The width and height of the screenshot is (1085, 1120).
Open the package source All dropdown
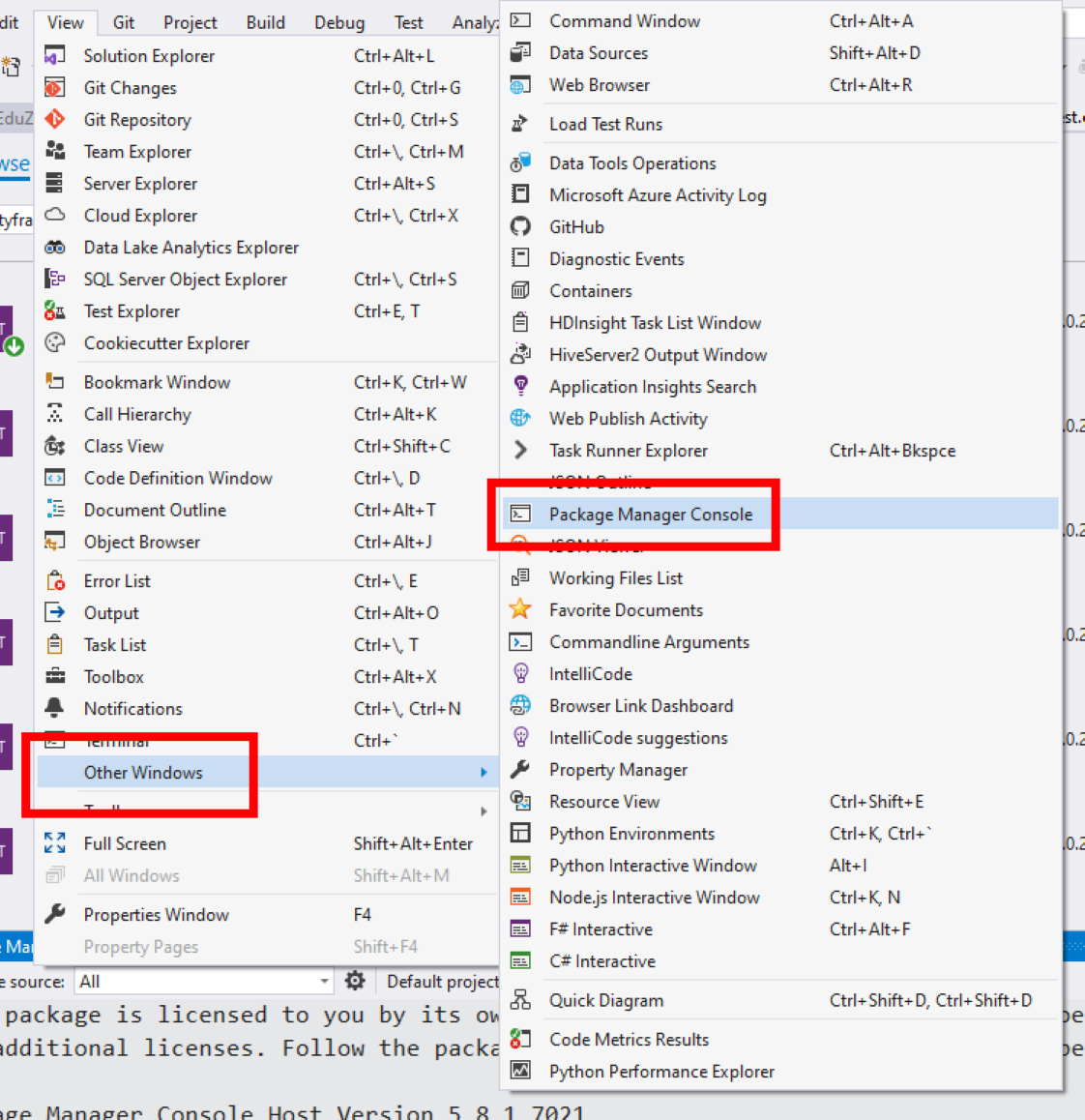[204, 982]
